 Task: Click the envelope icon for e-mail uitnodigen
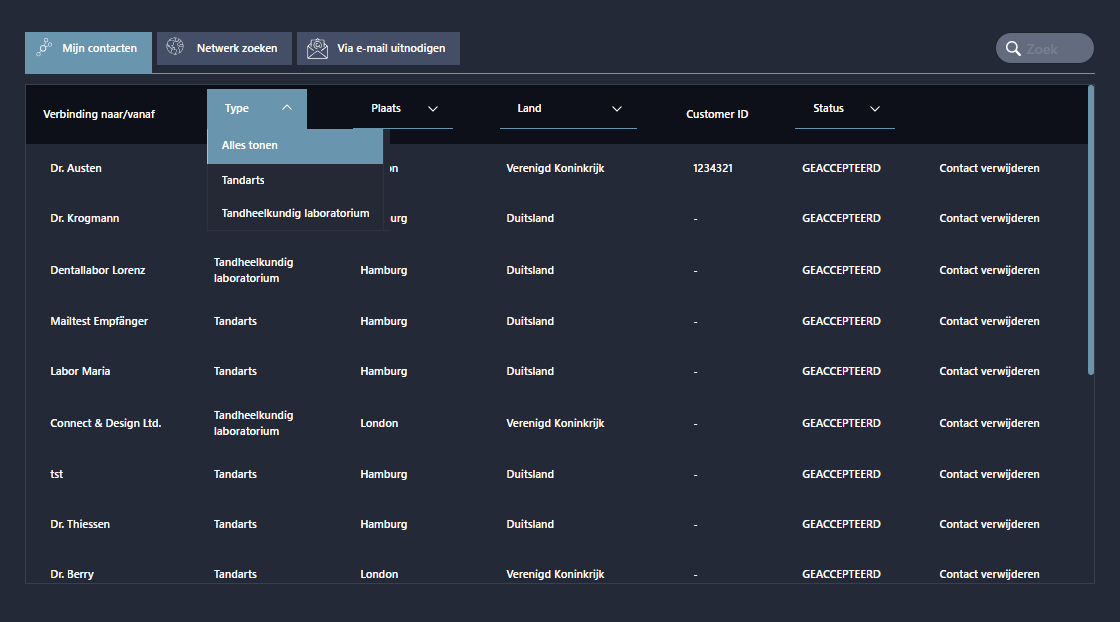point(317,48)
